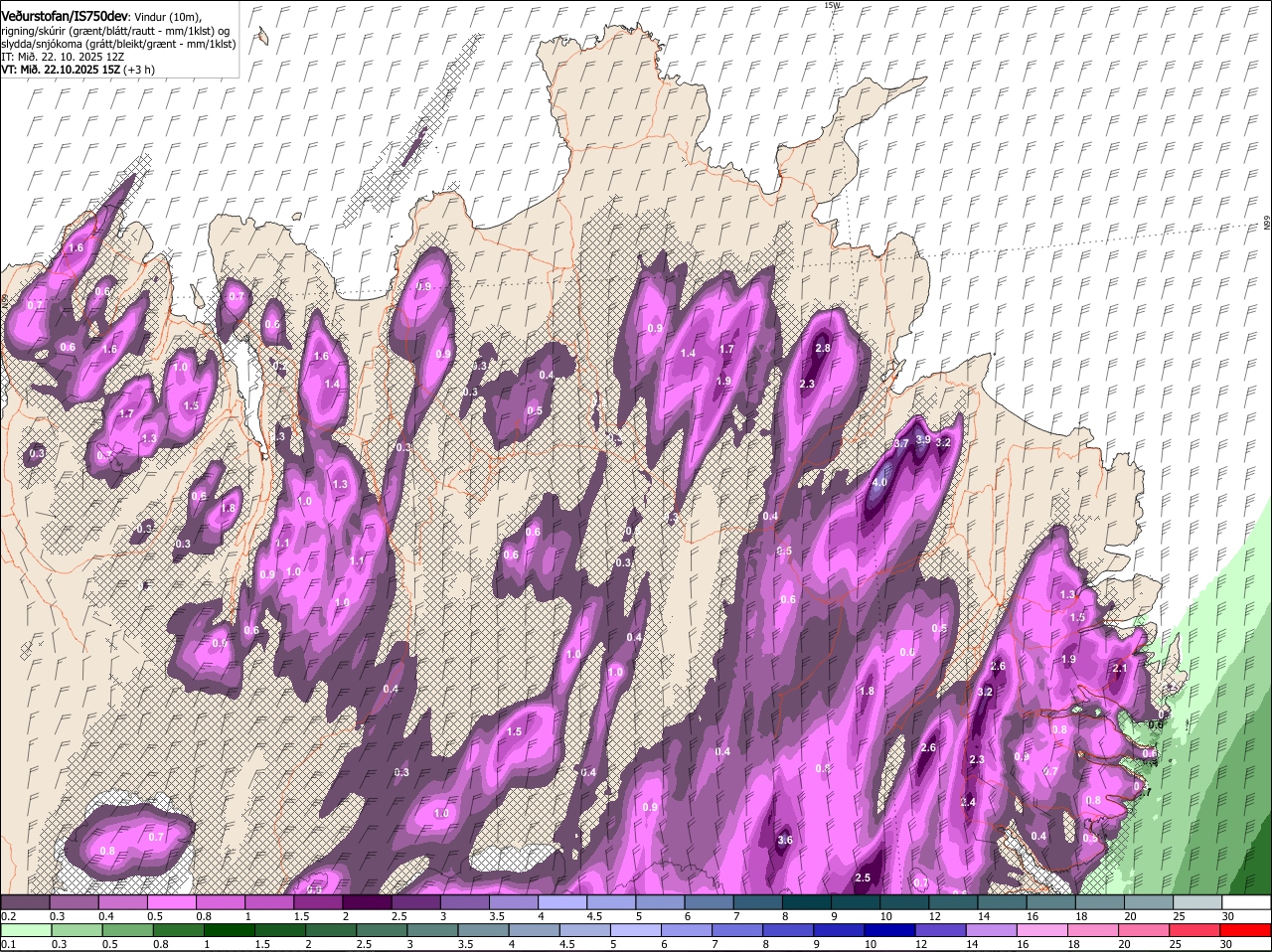This screenshot has height=952, width=1272.
Task: Click the 3.7 precipitation value on the map
Action: (x=901, y=443)
